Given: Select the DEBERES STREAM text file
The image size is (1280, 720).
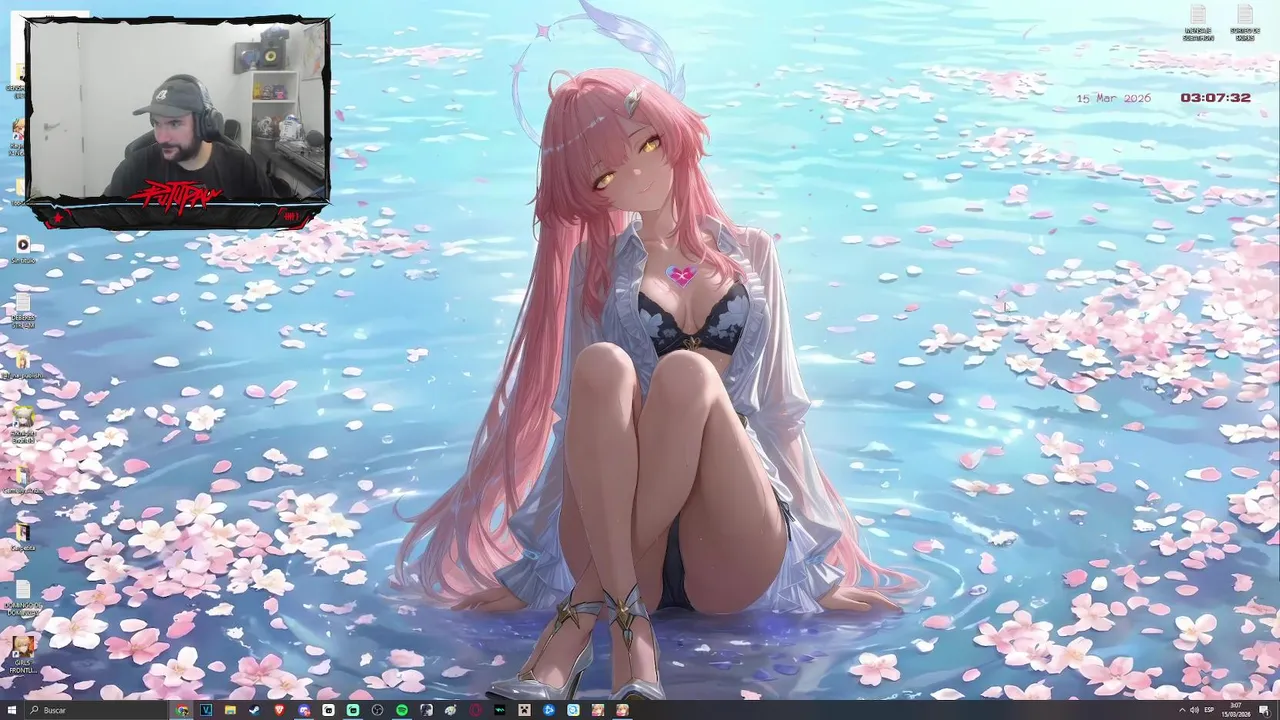Looking at the screenshot, I should tap(22, 310).
